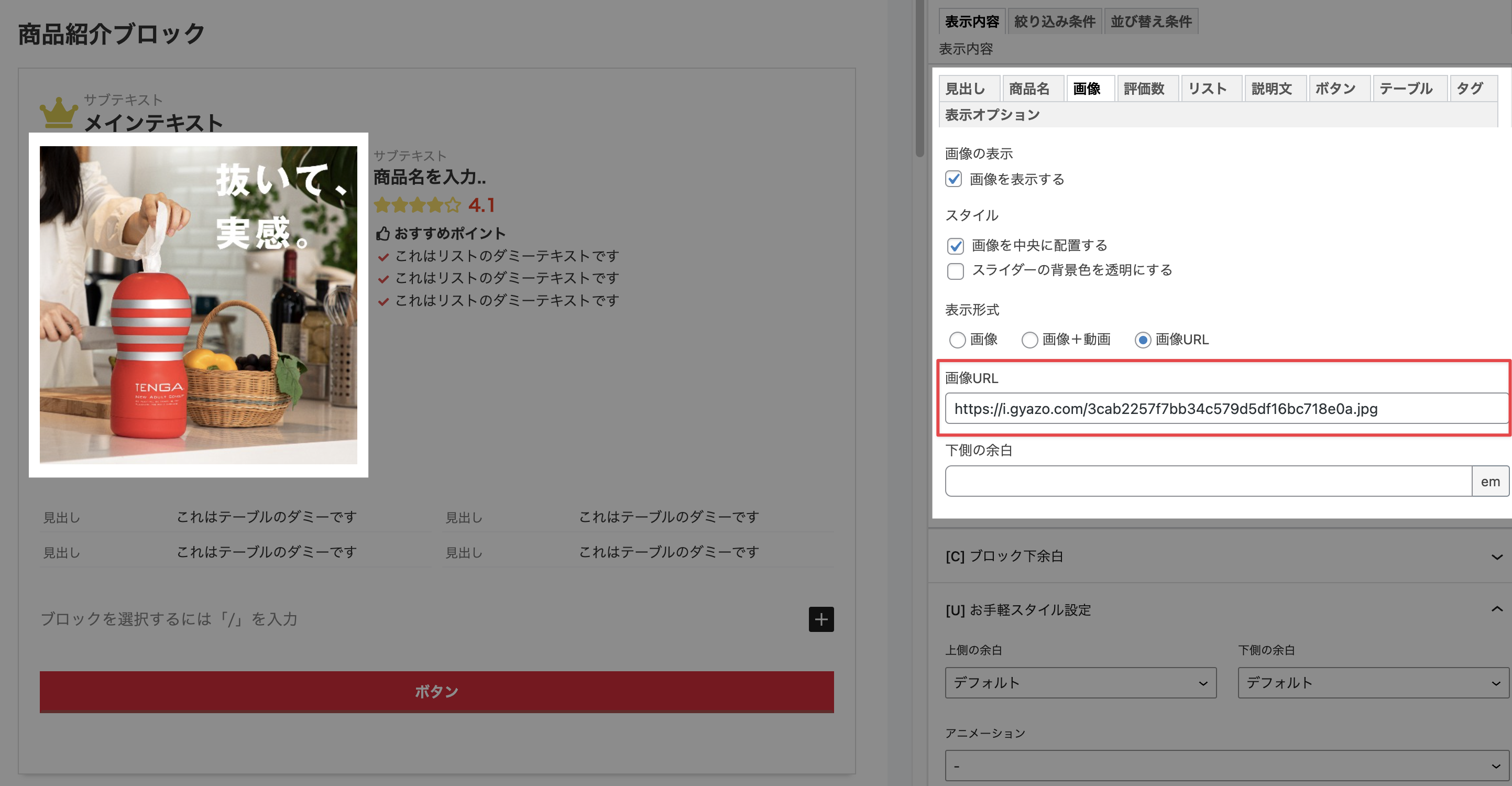Click the em unit label
This screenshot has width=1512, height=786.
[1491, 482]
